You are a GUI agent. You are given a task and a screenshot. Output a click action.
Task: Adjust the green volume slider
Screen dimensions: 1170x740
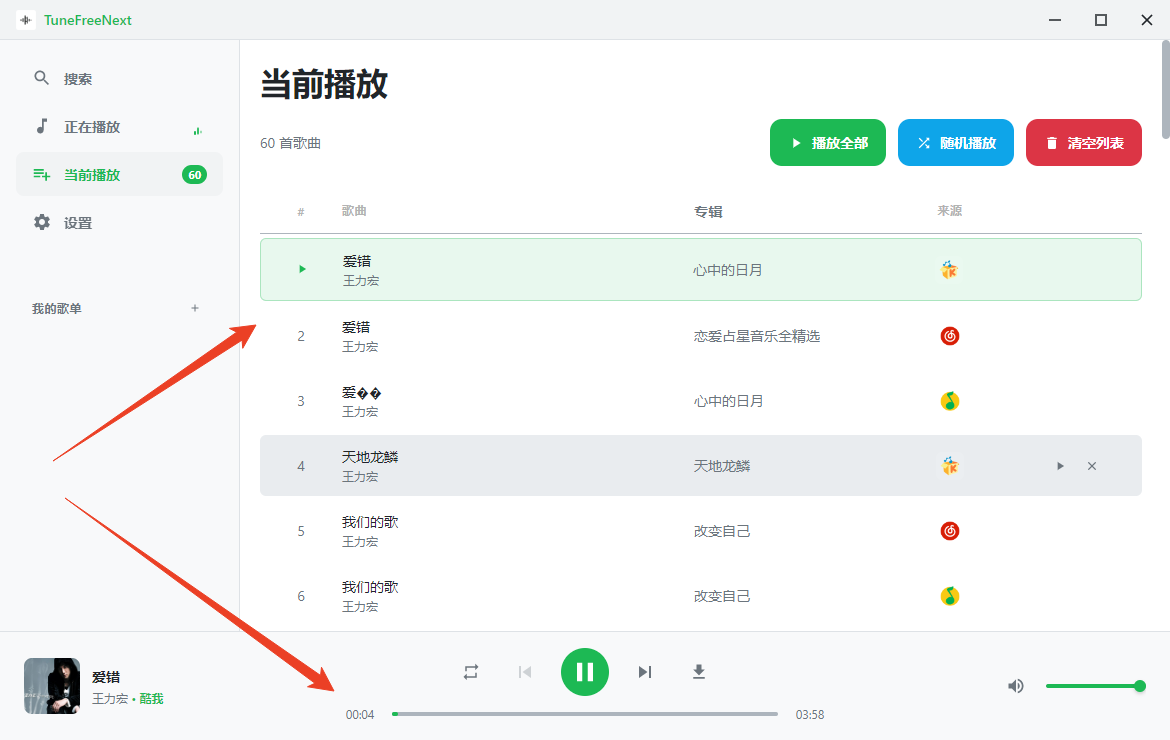[x=1092, y=686]
